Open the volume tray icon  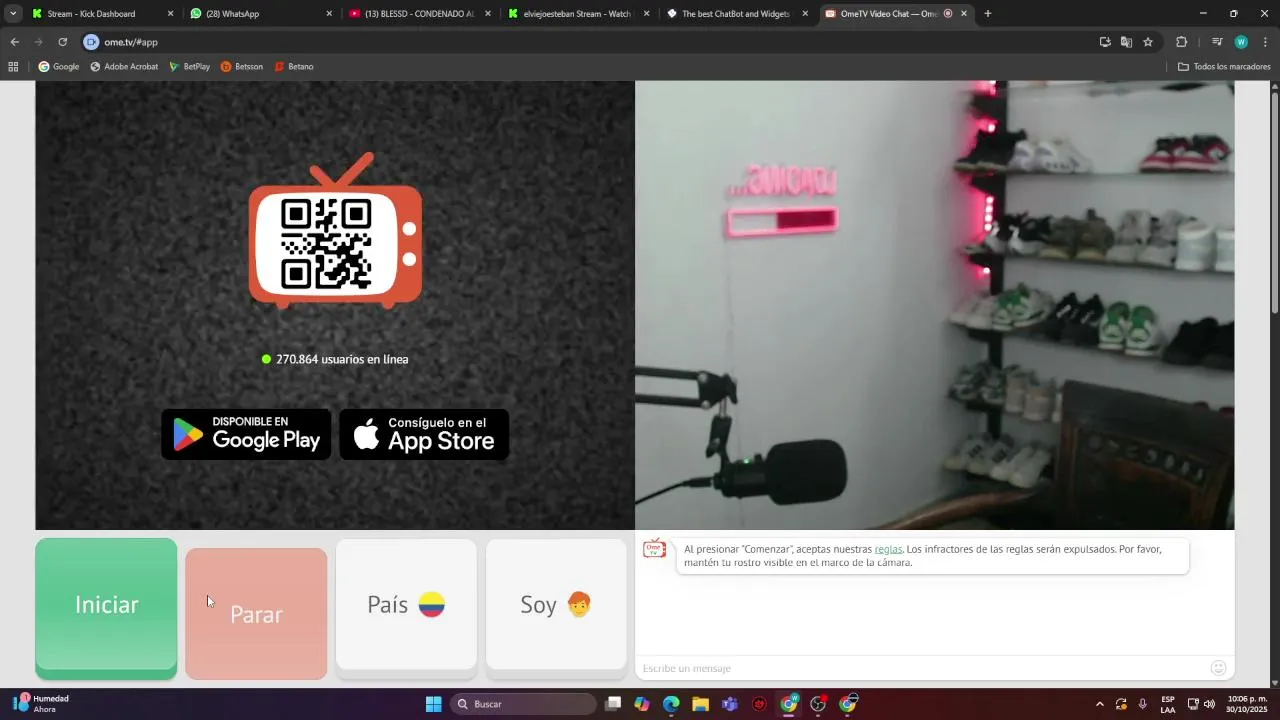[x=1209, y=704]
